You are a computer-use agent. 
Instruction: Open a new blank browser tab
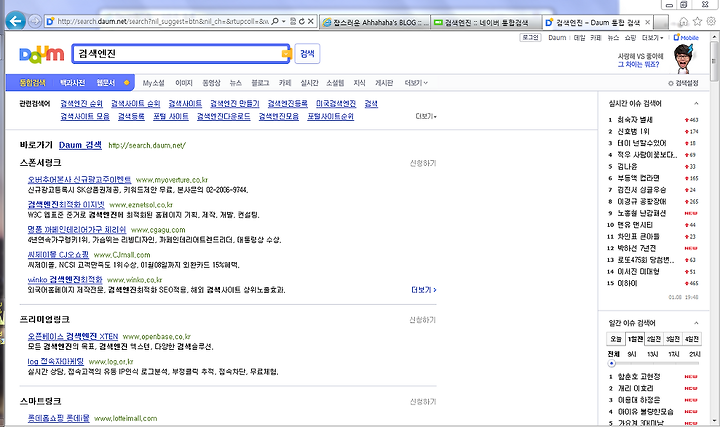(x=661, y=22)
